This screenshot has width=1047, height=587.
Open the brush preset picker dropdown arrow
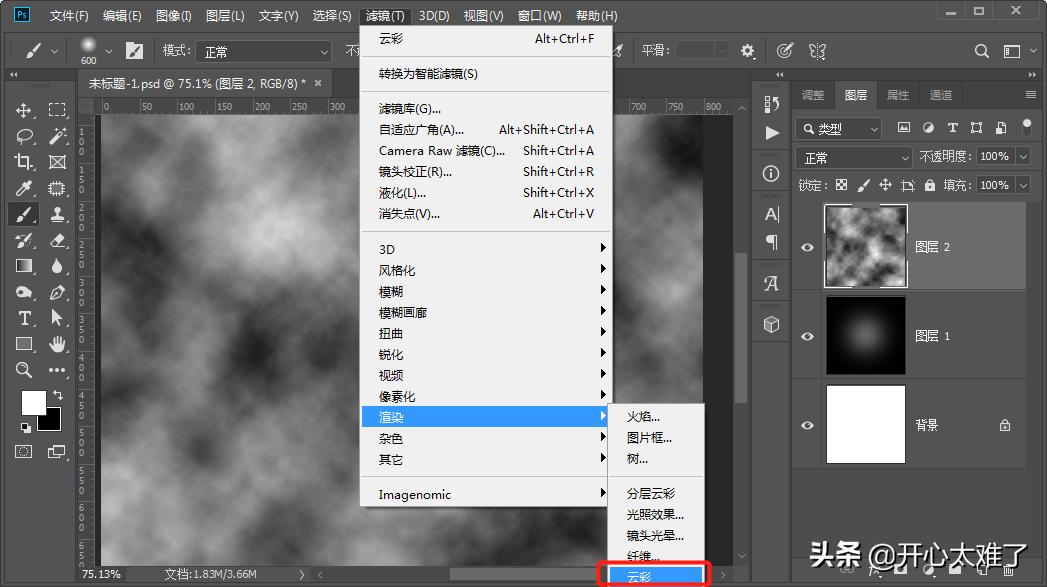pyautogui.click(x=108, y=50)
